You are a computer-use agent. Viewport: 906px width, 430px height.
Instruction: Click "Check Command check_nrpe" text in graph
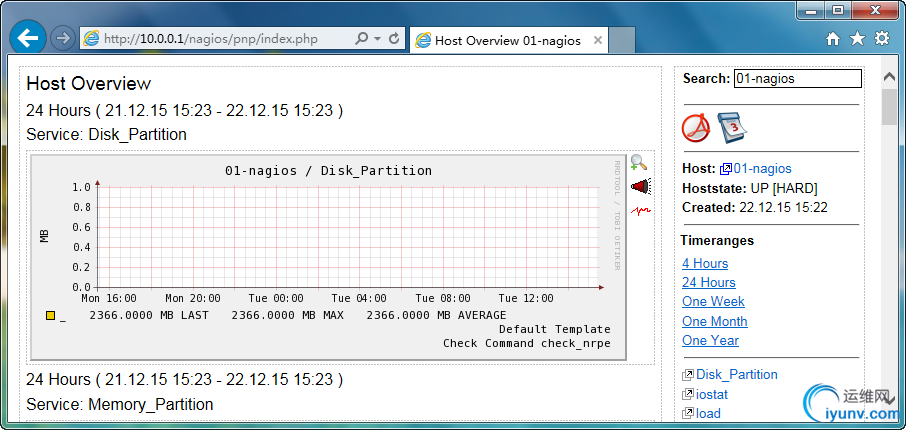(527, 343)
